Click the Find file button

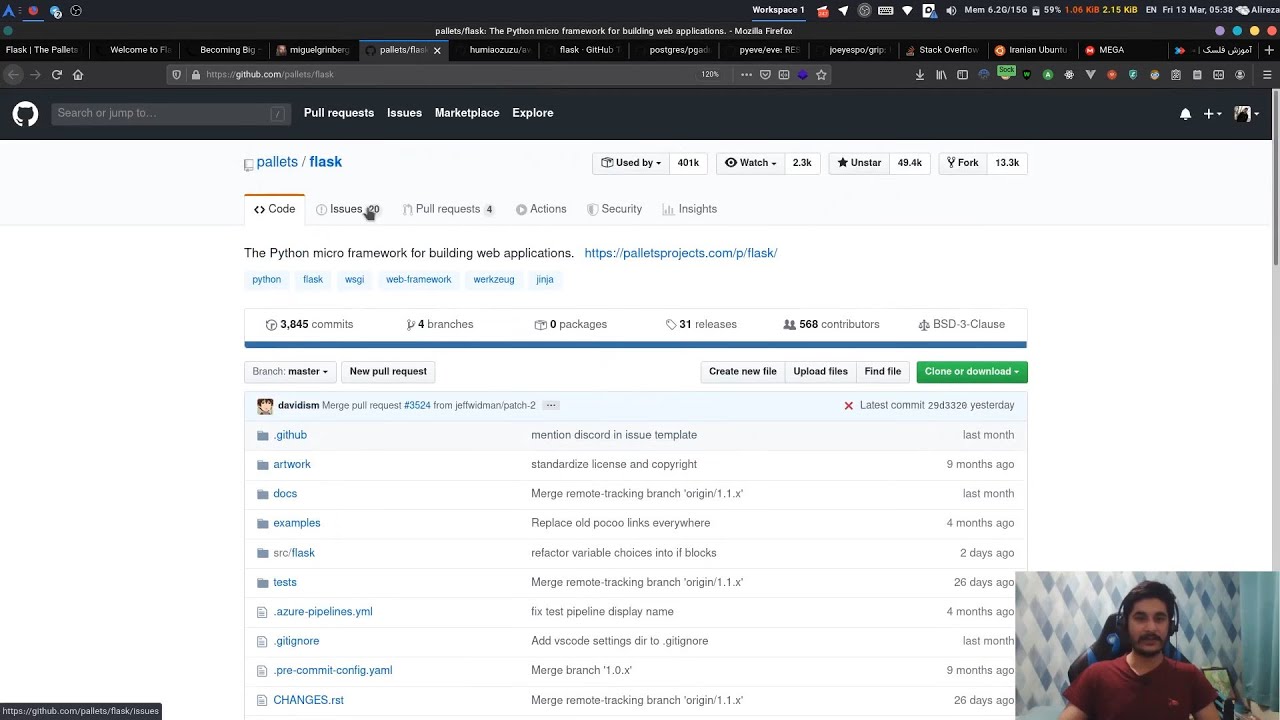tap(883, 372)
